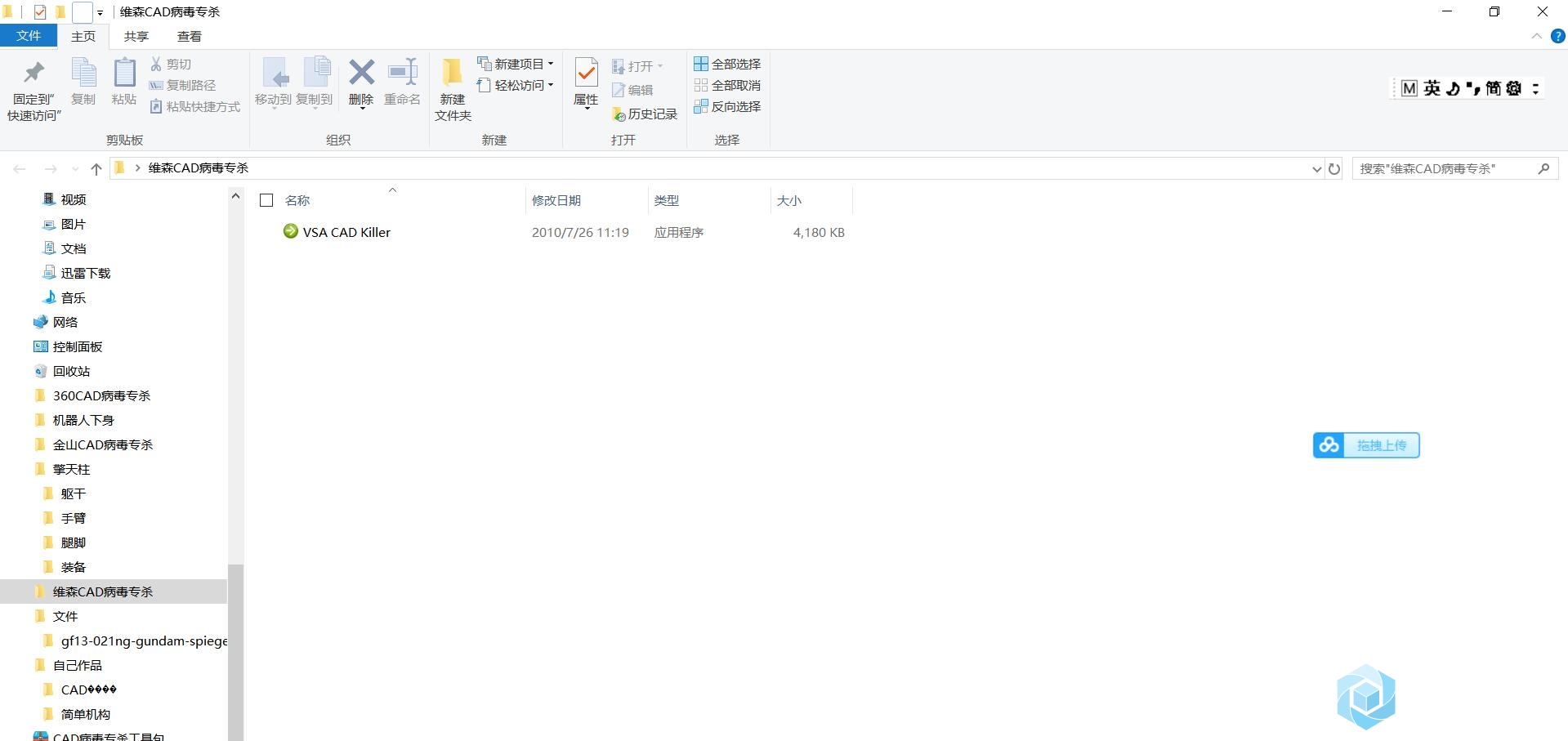Click the navigation pane scrollbar
This screenshot has width=1568, height=741.
[235, 652]
